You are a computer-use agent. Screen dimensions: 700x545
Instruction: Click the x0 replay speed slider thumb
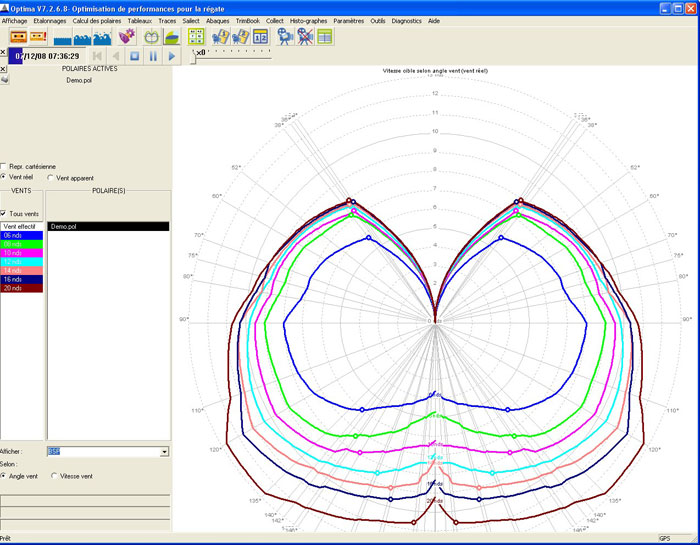193,57
